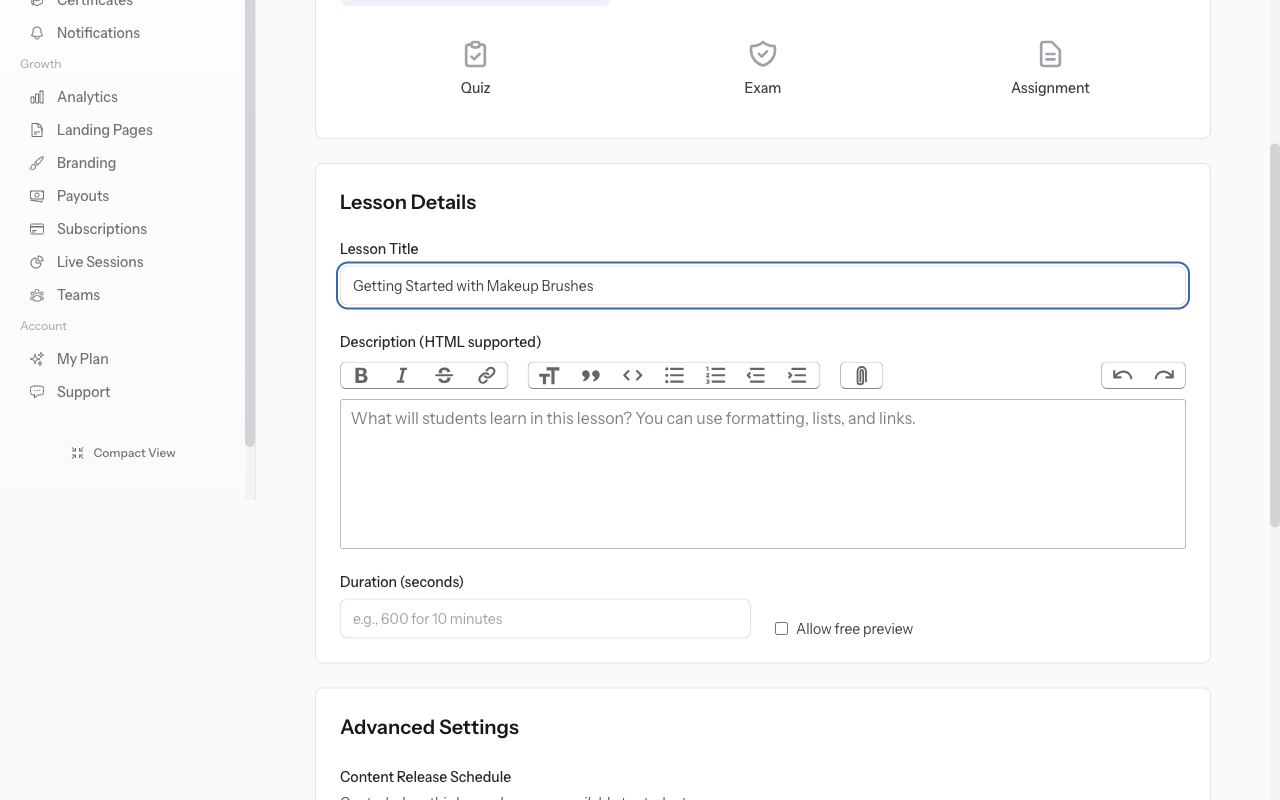Toggle heading text size button
Image resolution: width=1280 pixels, height=800 pixels.
[x=549, y=375]
